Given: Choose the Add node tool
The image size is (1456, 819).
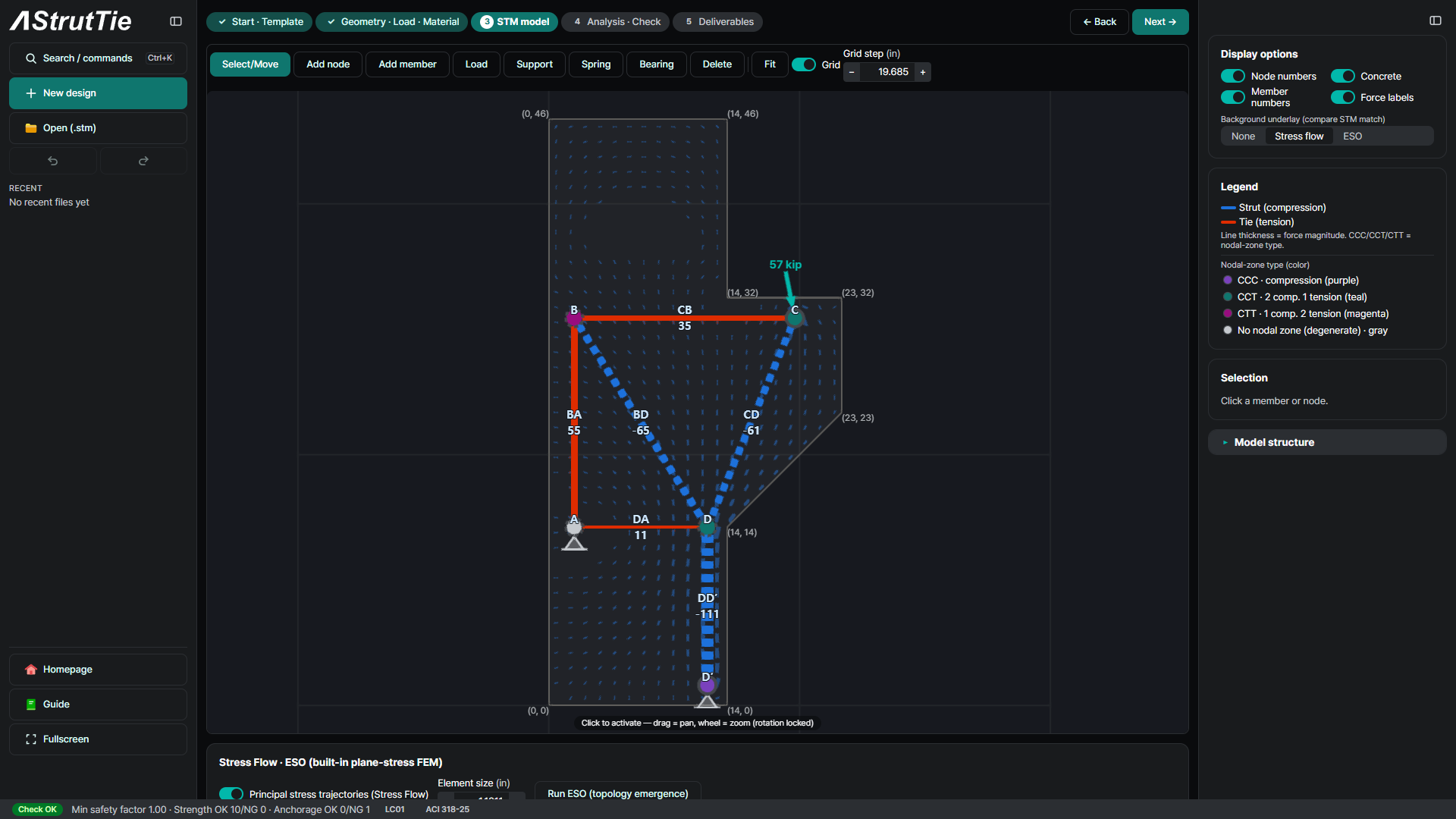Looking at the screenshot, I should pyautogui.click(x=328, y=64).
